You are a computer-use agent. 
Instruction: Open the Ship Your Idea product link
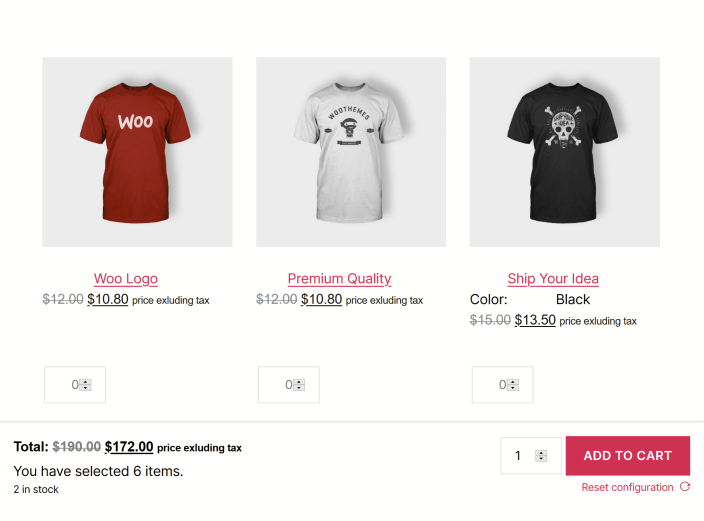(553, 278)
